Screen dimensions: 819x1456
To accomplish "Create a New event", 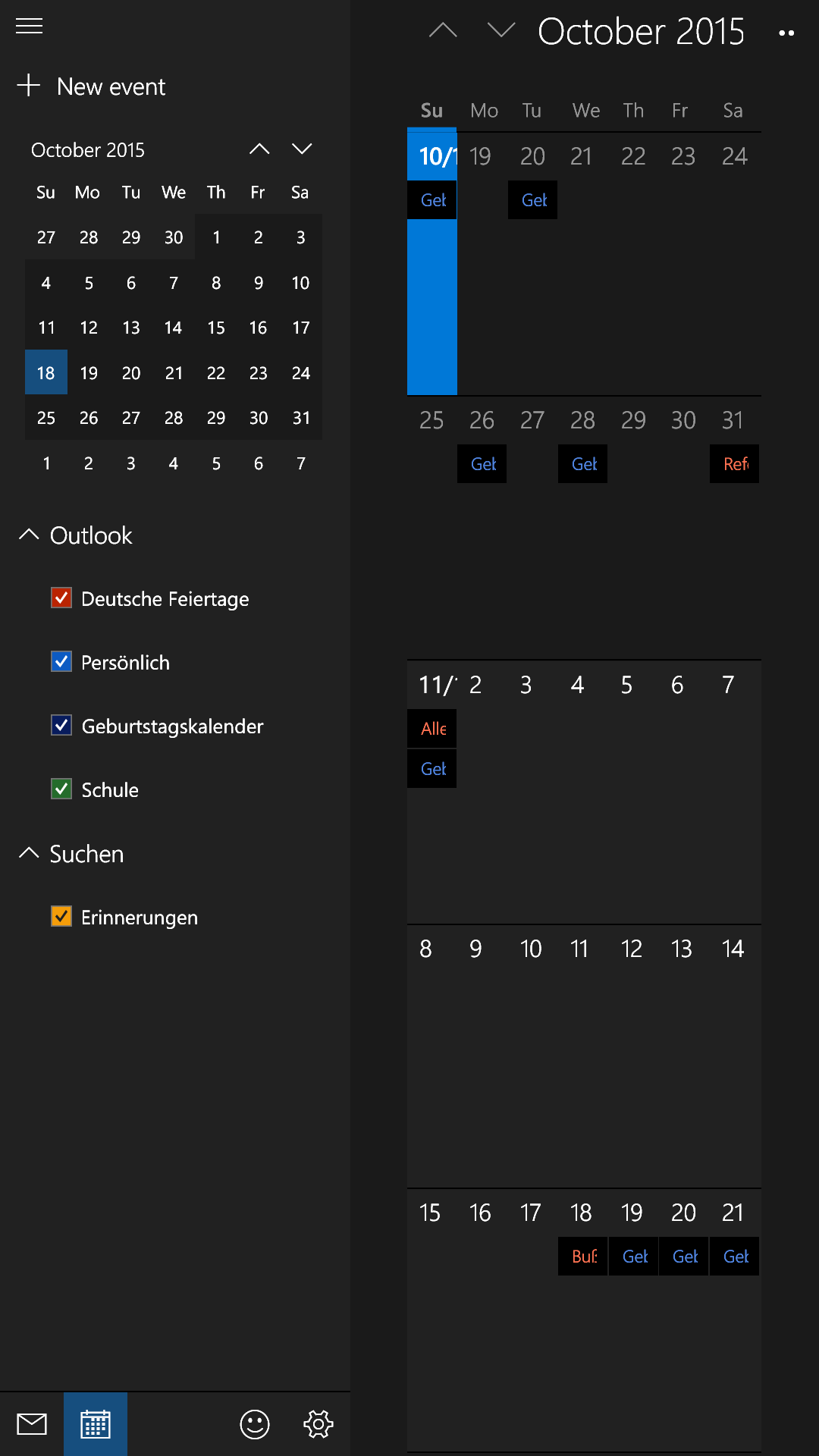I will tap(91, 86).
